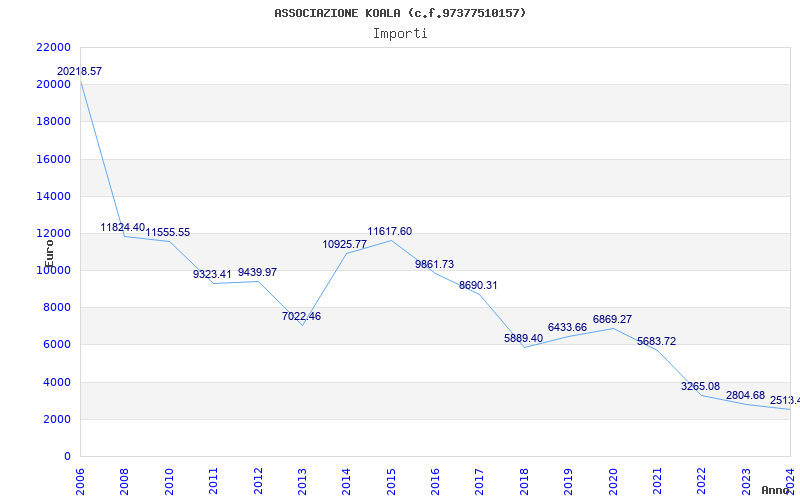Click the y-axis value 2000
800x500 pixels.
coord(57,419)
